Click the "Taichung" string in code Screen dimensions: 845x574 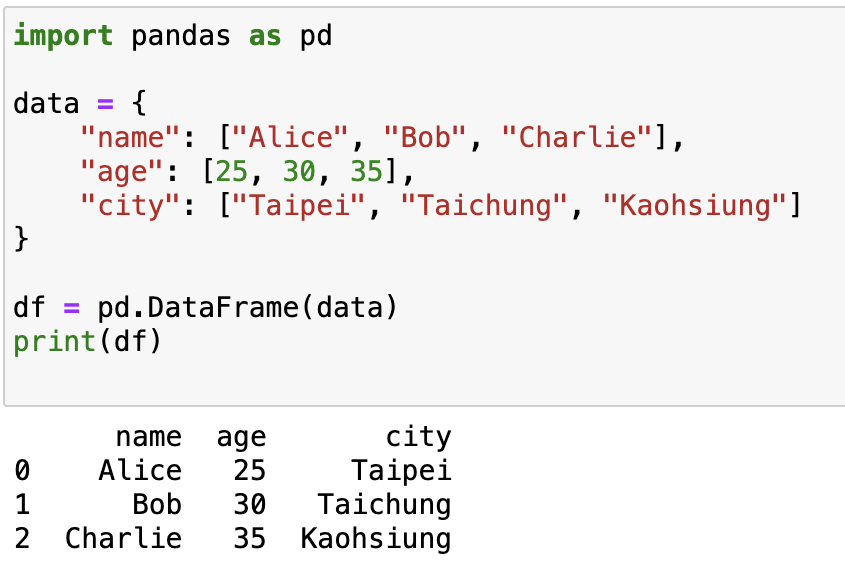[484, 206]
